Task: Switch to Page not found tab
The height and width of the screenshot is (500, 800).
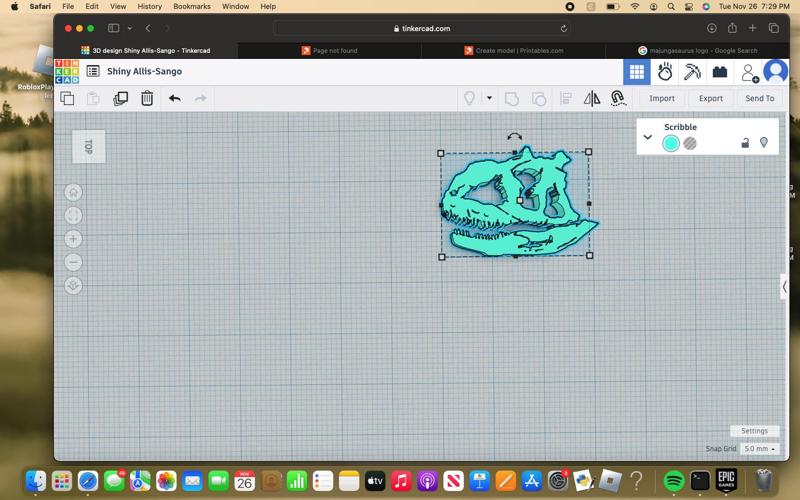Action: pyautogui.click(x=330, y=51)
